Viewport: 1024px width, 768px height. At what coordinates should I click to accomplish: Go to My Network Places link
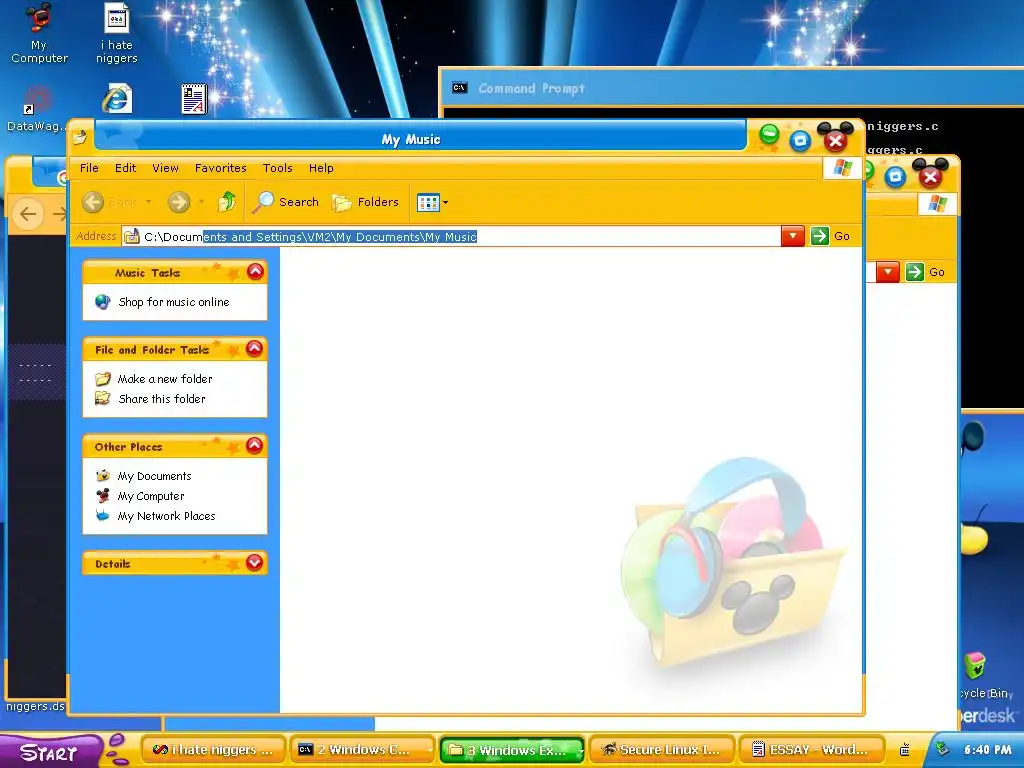tap(167, 516)
